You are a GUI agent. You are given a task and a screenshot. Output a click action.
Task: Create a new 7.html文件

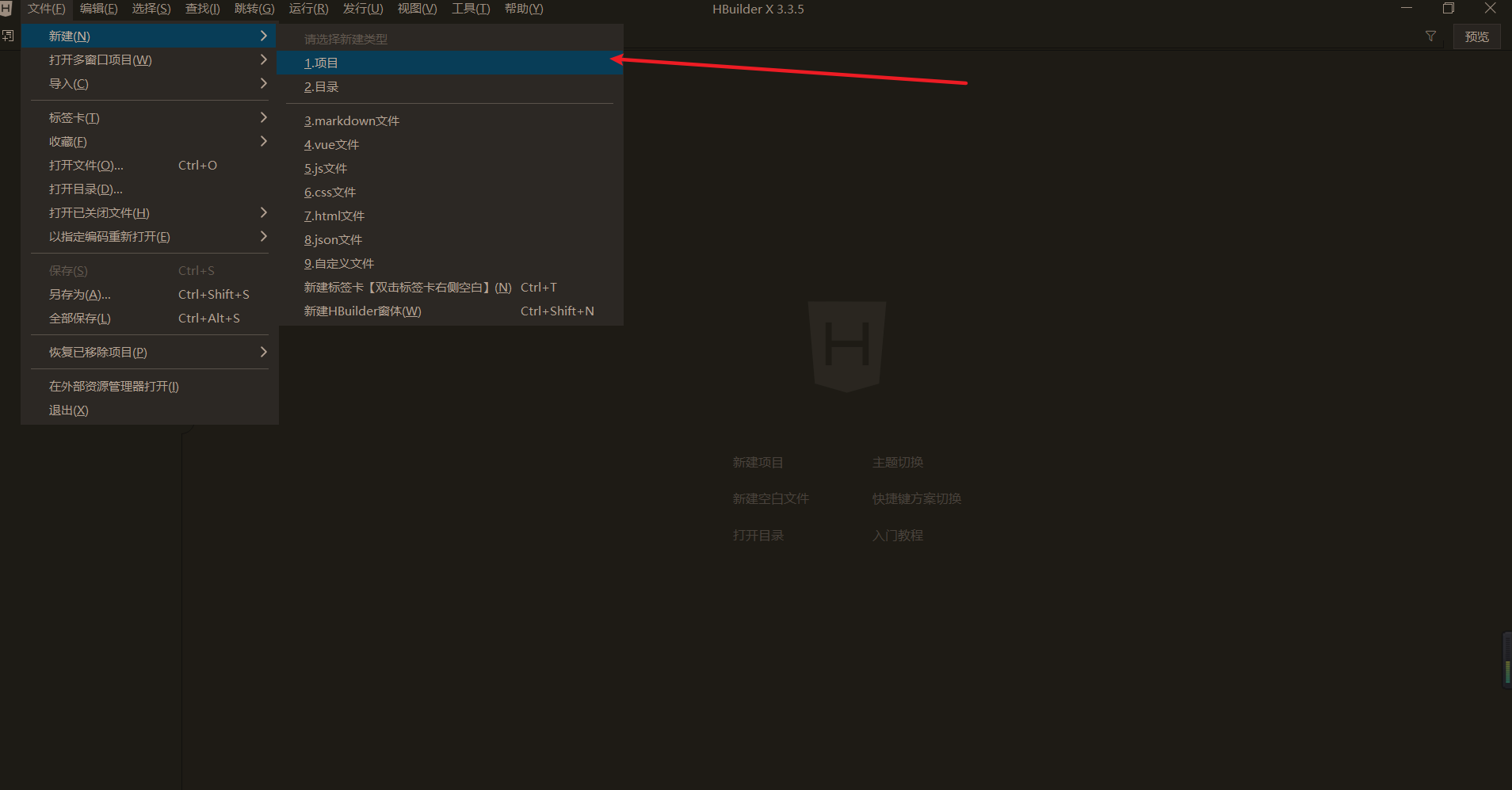(450, 216)
